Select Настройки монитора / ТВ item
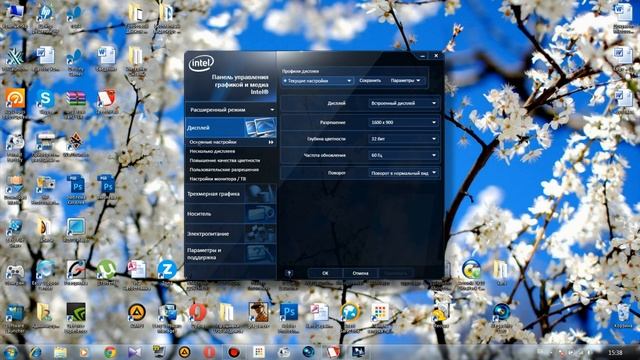640x360 pixels. 218,179
